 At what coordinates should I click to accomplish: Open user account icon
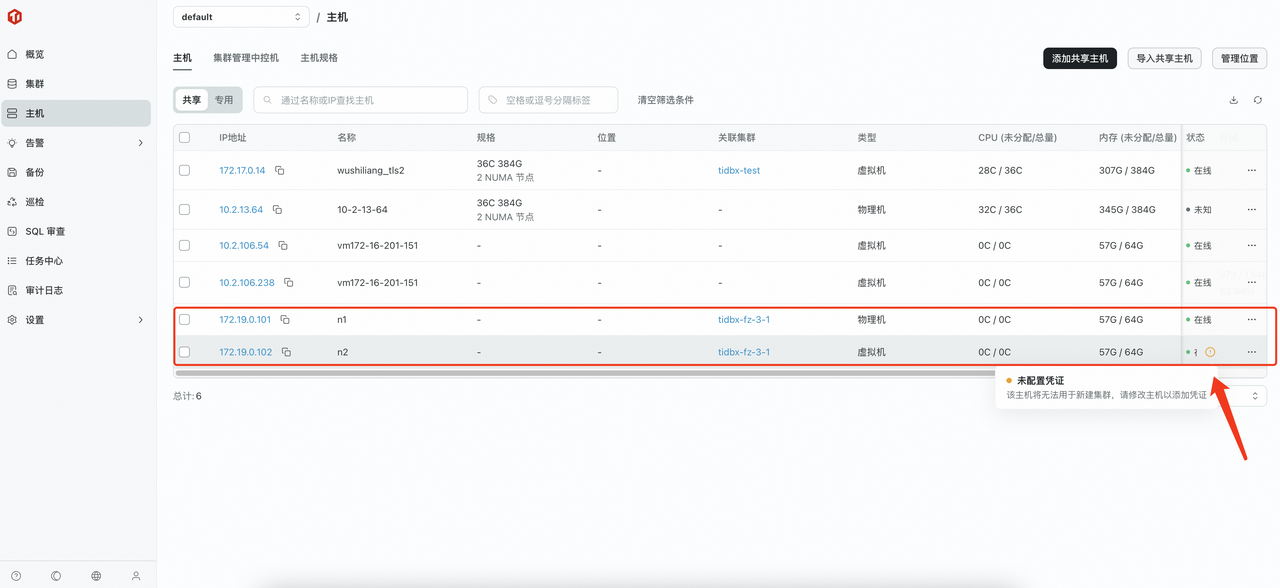coord(136,575)
